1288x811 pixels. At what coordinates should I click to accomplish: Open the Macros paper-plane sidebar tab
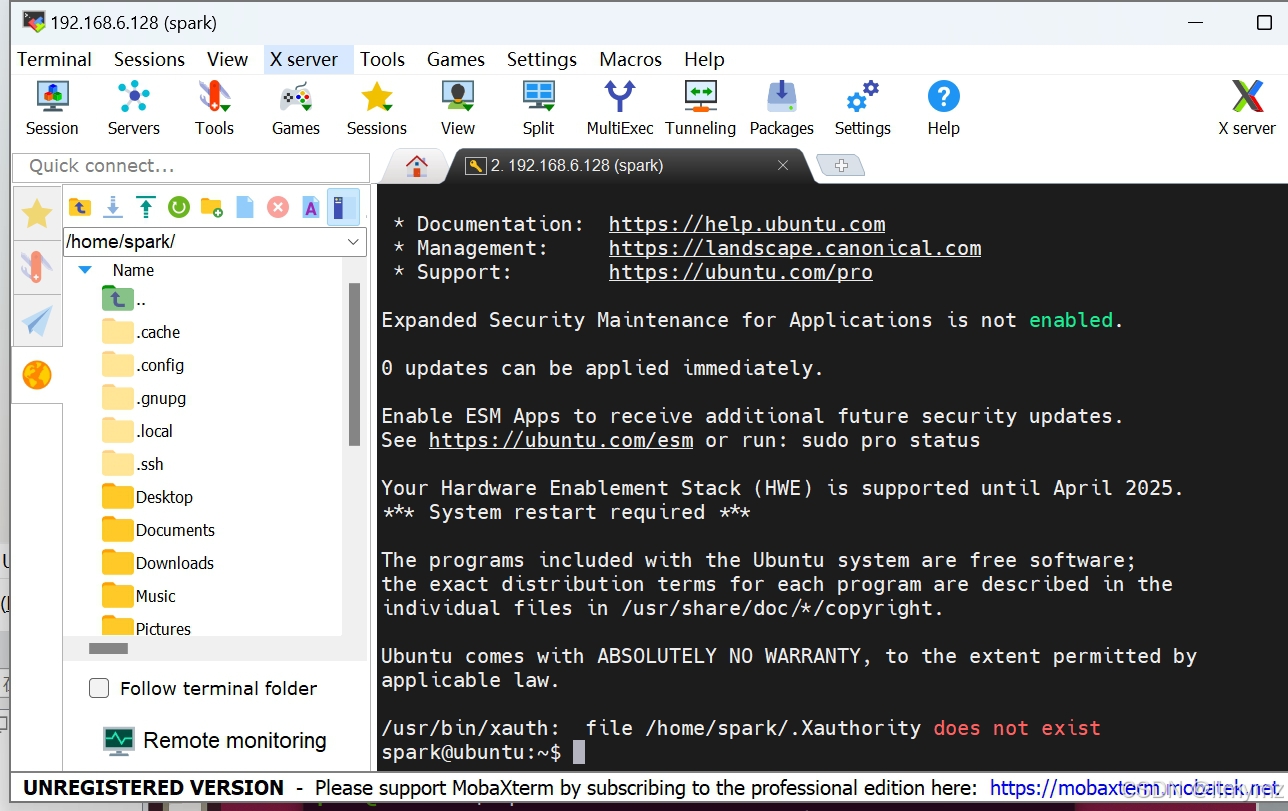pyautogui.click(x=37, y=321)
